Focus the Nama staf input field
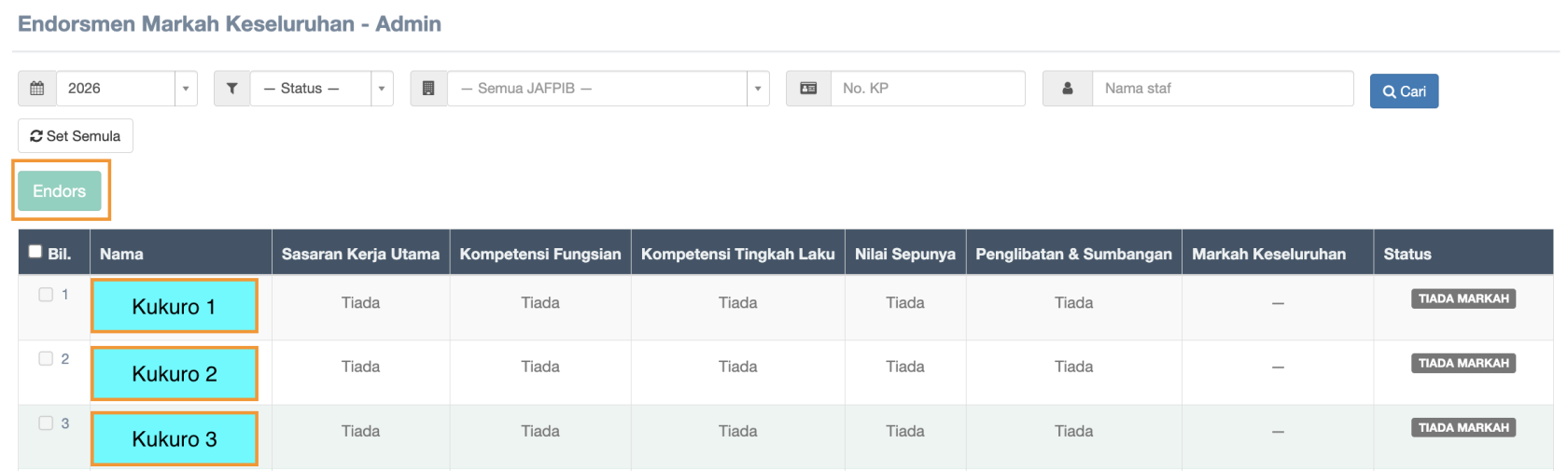The image size is (1568, 471). (x=1222, y=89)
